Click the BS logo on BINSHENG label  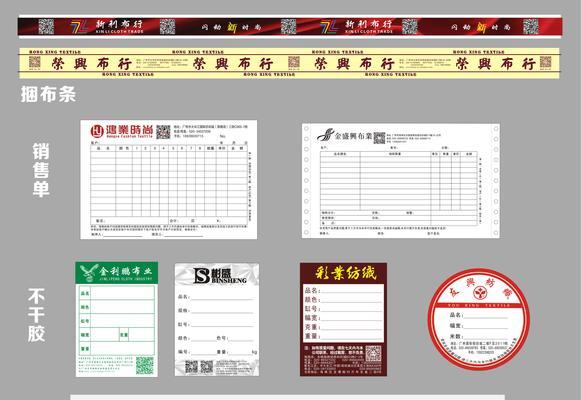click(202, 276)
